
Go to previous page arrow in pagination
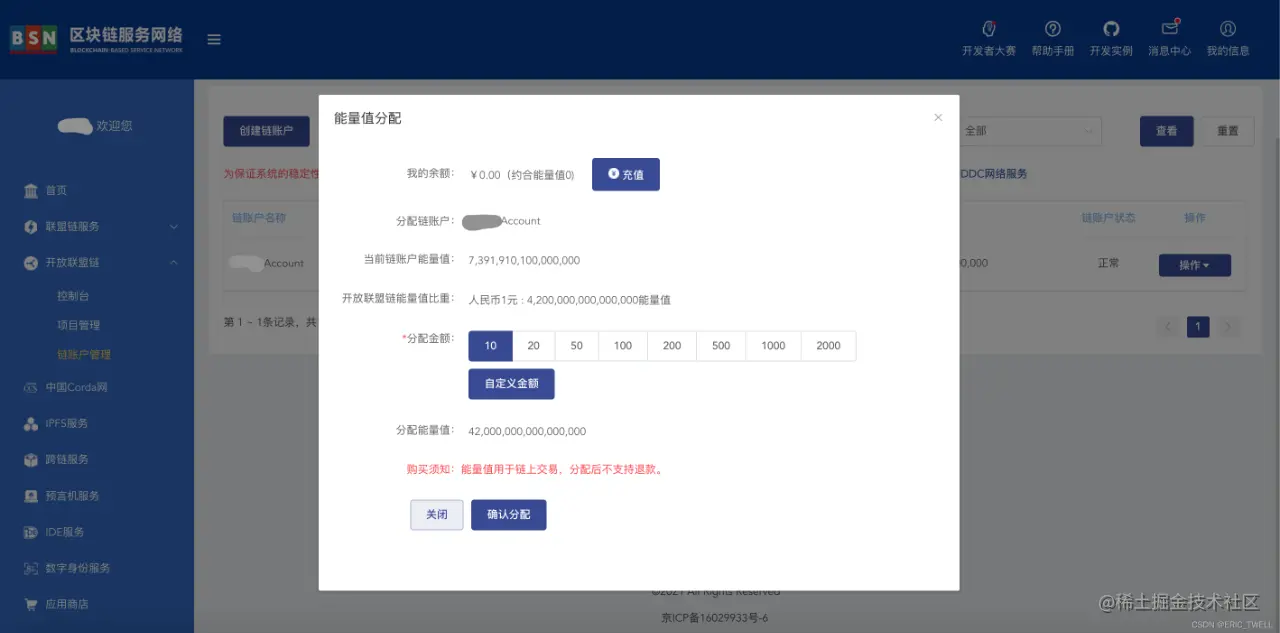1168,327
